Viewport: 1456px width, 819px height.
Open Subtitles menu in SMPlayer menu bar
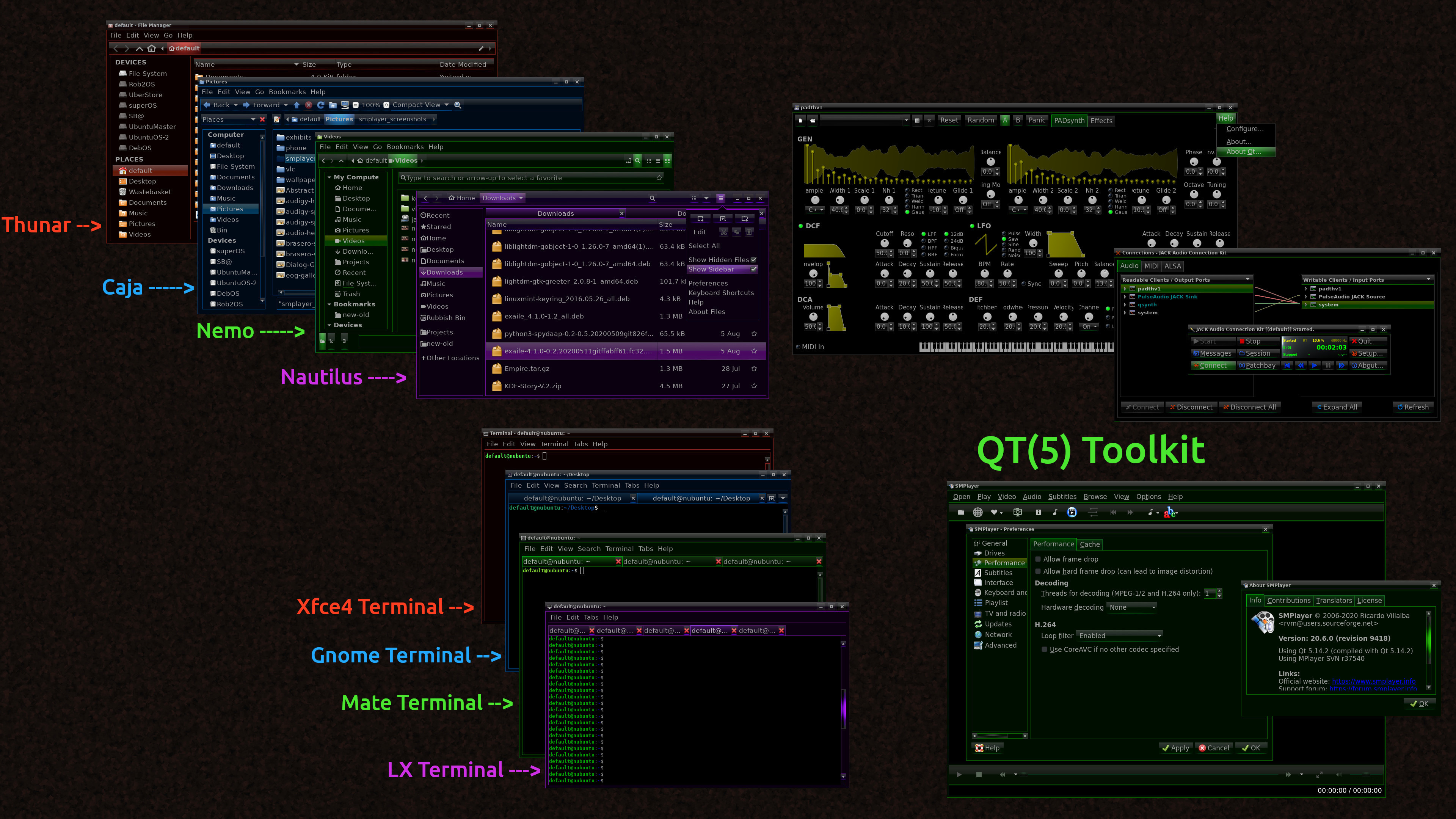point(1062,497)
